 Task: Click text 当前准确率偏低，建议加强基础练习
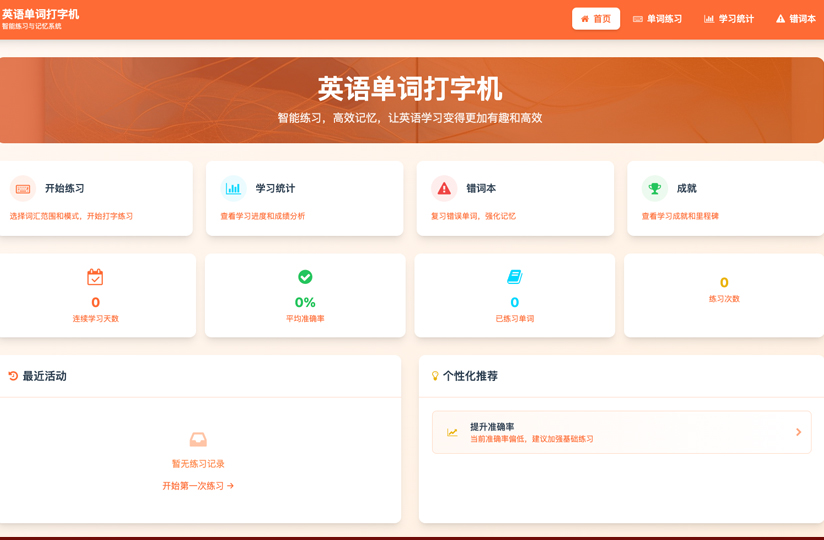point(532,439)
